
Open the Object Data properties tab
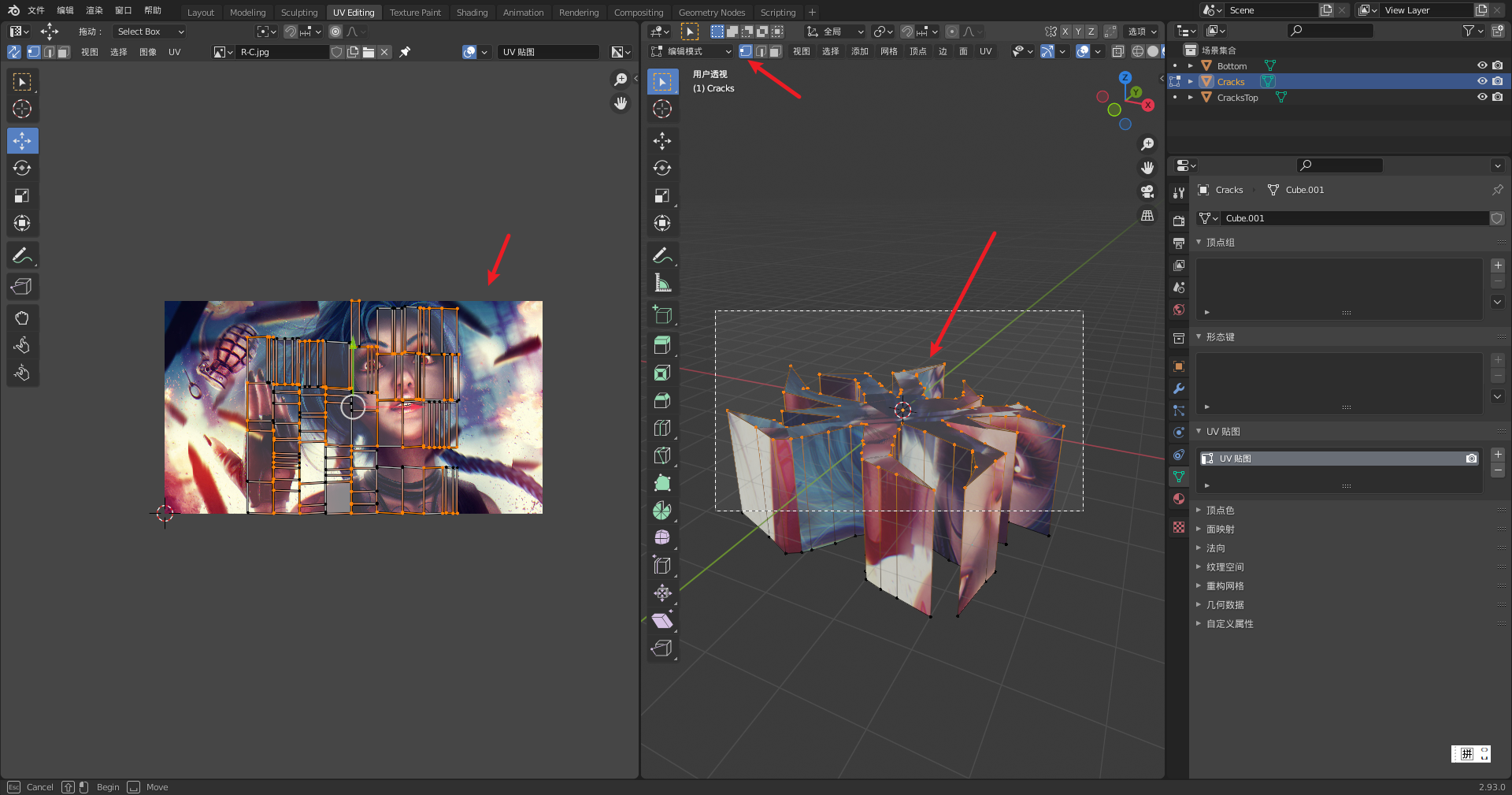click(1179, 477)
